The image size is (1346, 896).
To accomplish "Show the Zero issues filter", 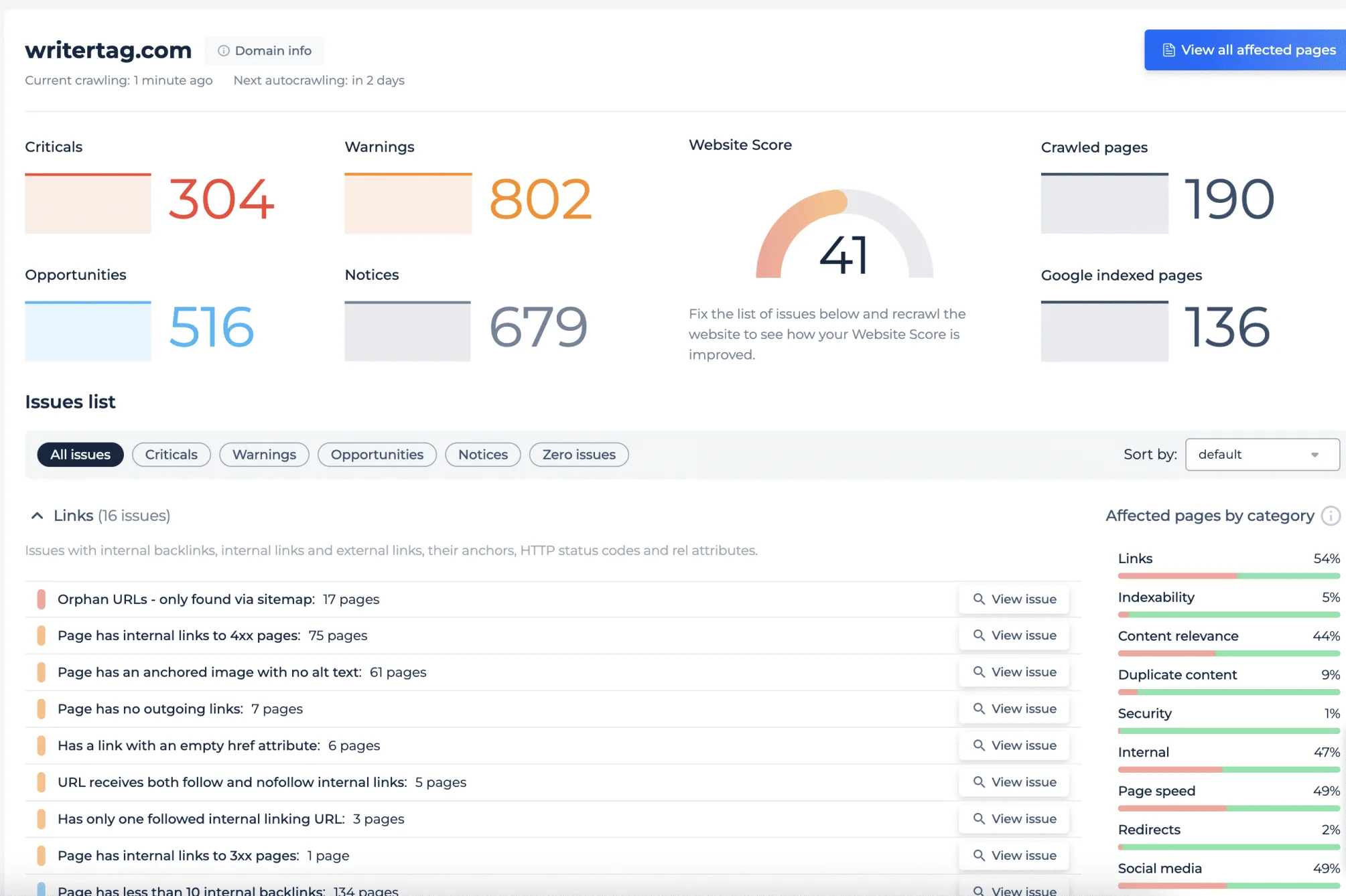I will pos(579,455).
